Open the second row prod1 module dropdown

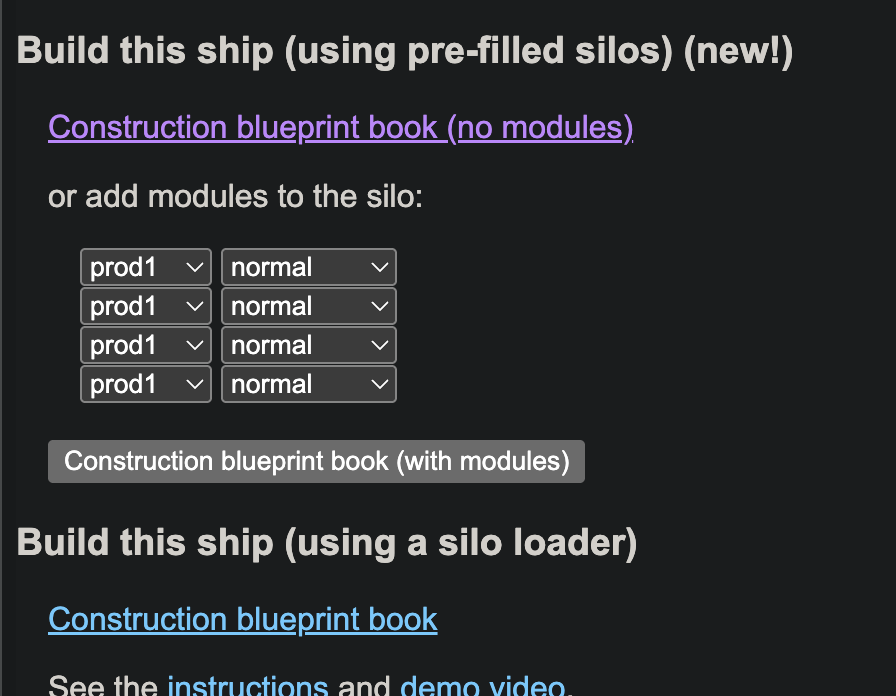coord(146,306)
